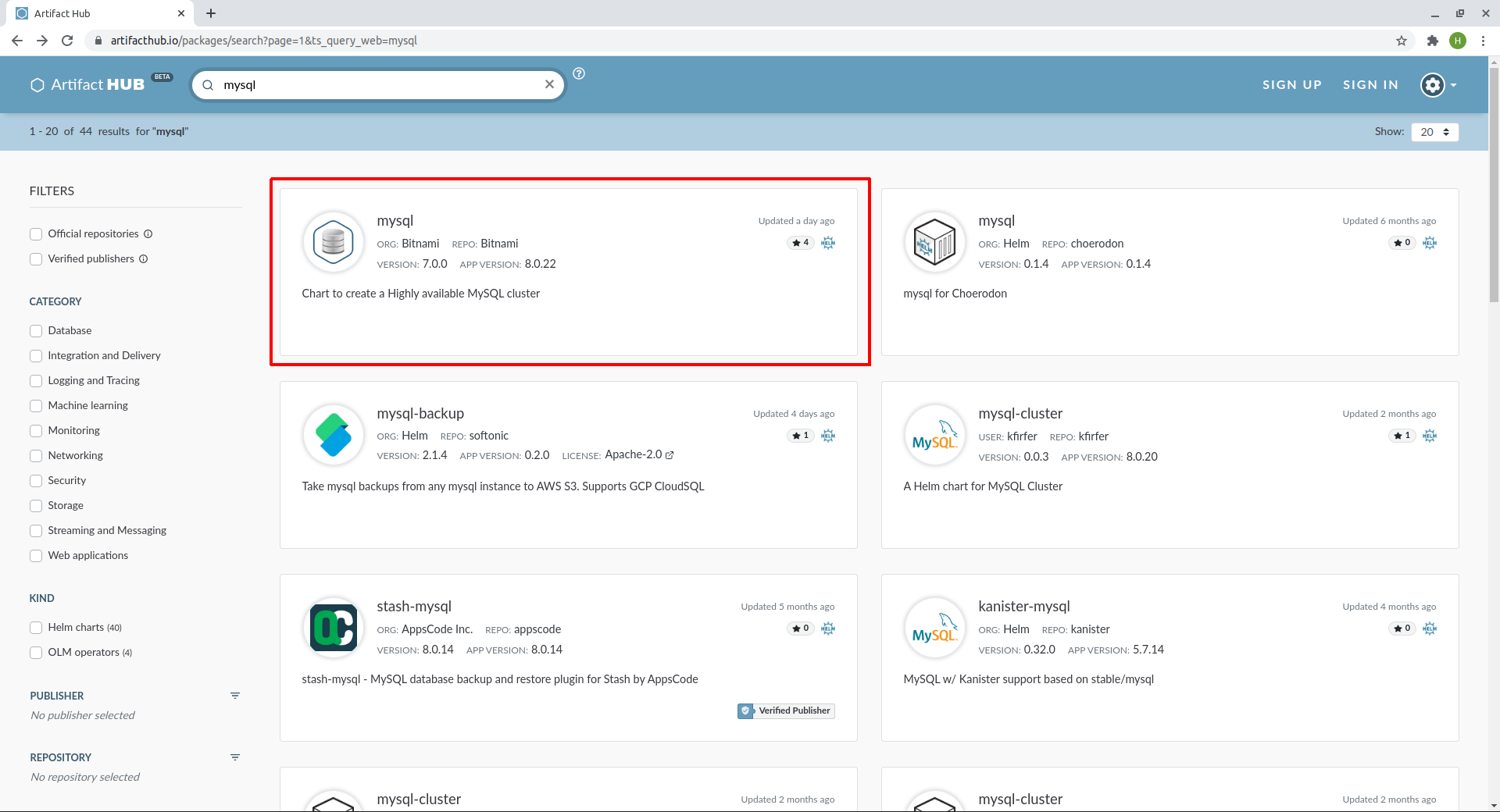Enable Logging and Tracing filter
The width and height of the screenshot is (1500, 812).
[x=36, y=381]
